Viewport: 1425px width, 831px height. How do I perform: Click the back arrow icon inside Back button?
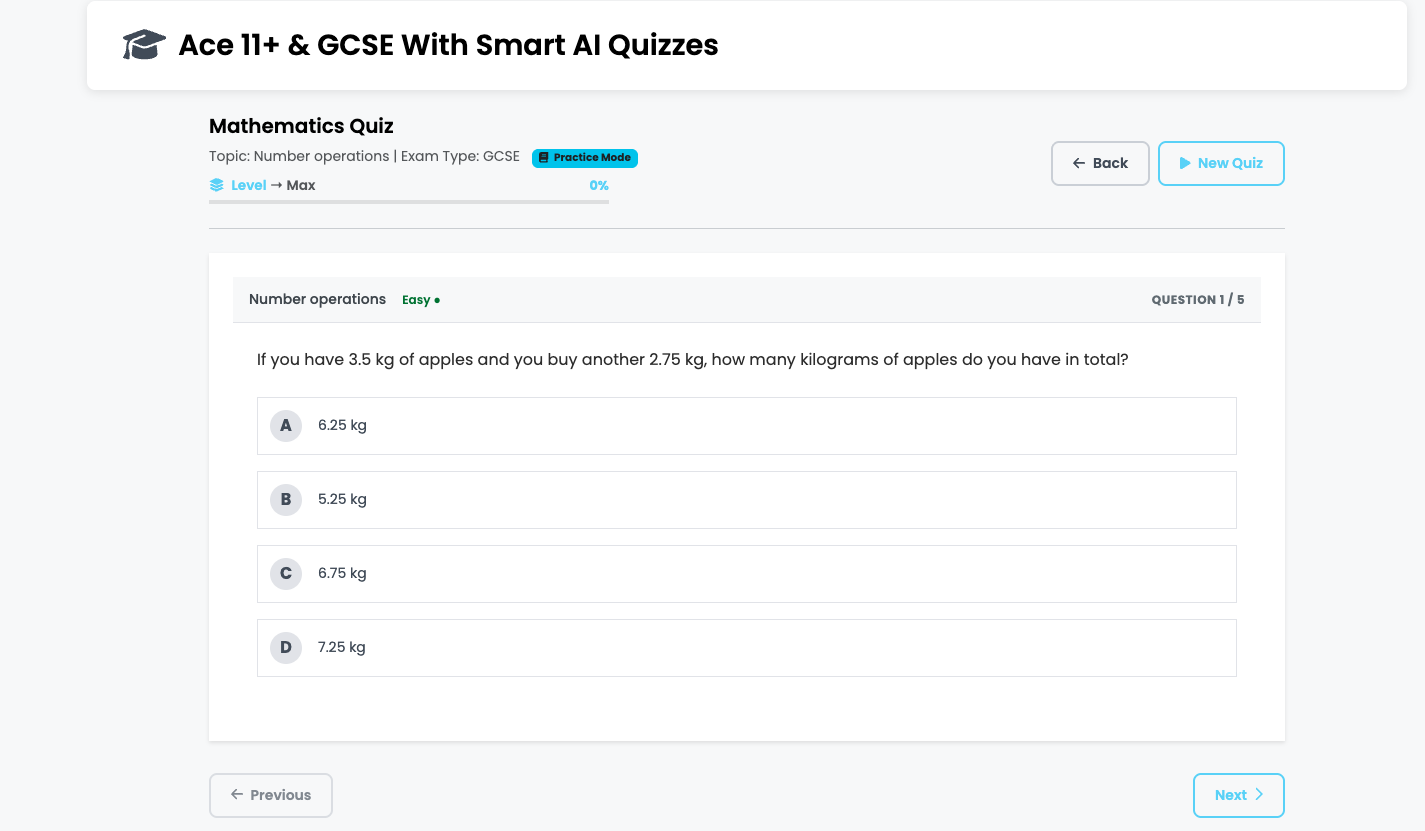coord(1079,162)
